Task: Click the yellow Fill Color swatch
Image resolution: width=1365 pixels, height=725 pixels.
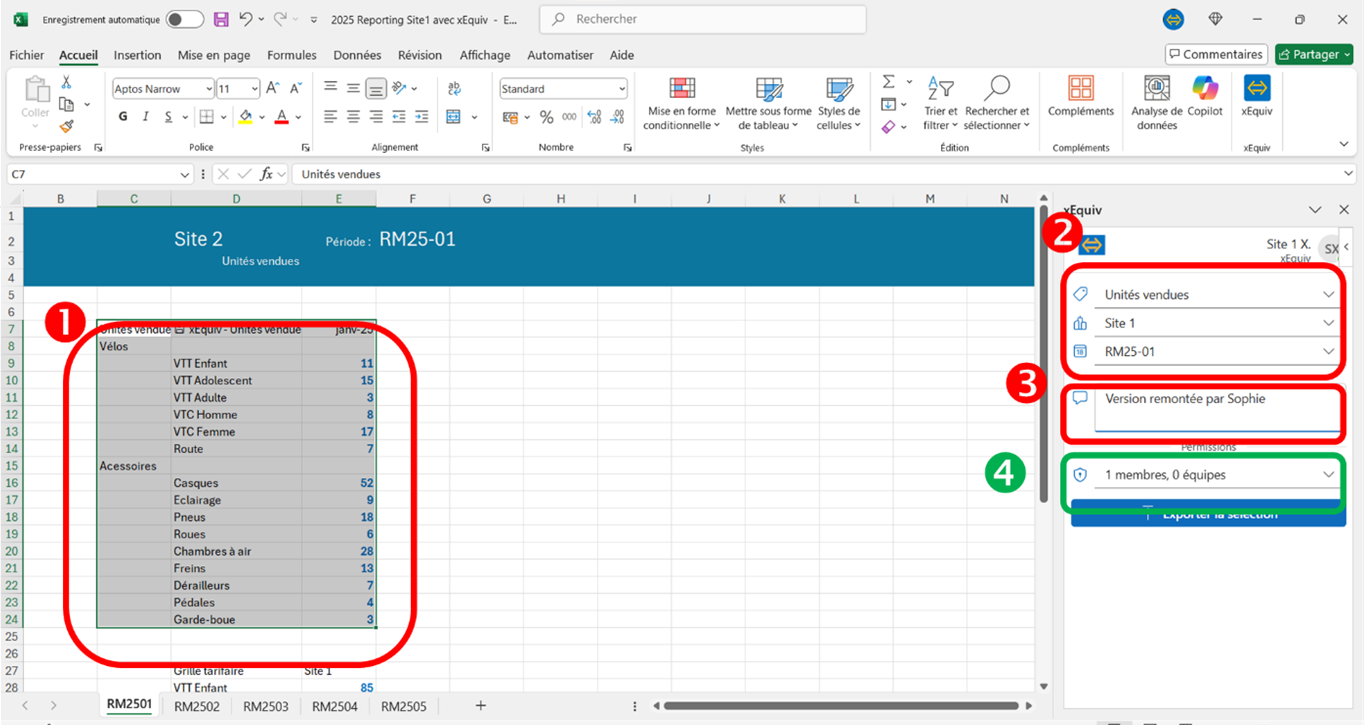Action: click(246, 117)
